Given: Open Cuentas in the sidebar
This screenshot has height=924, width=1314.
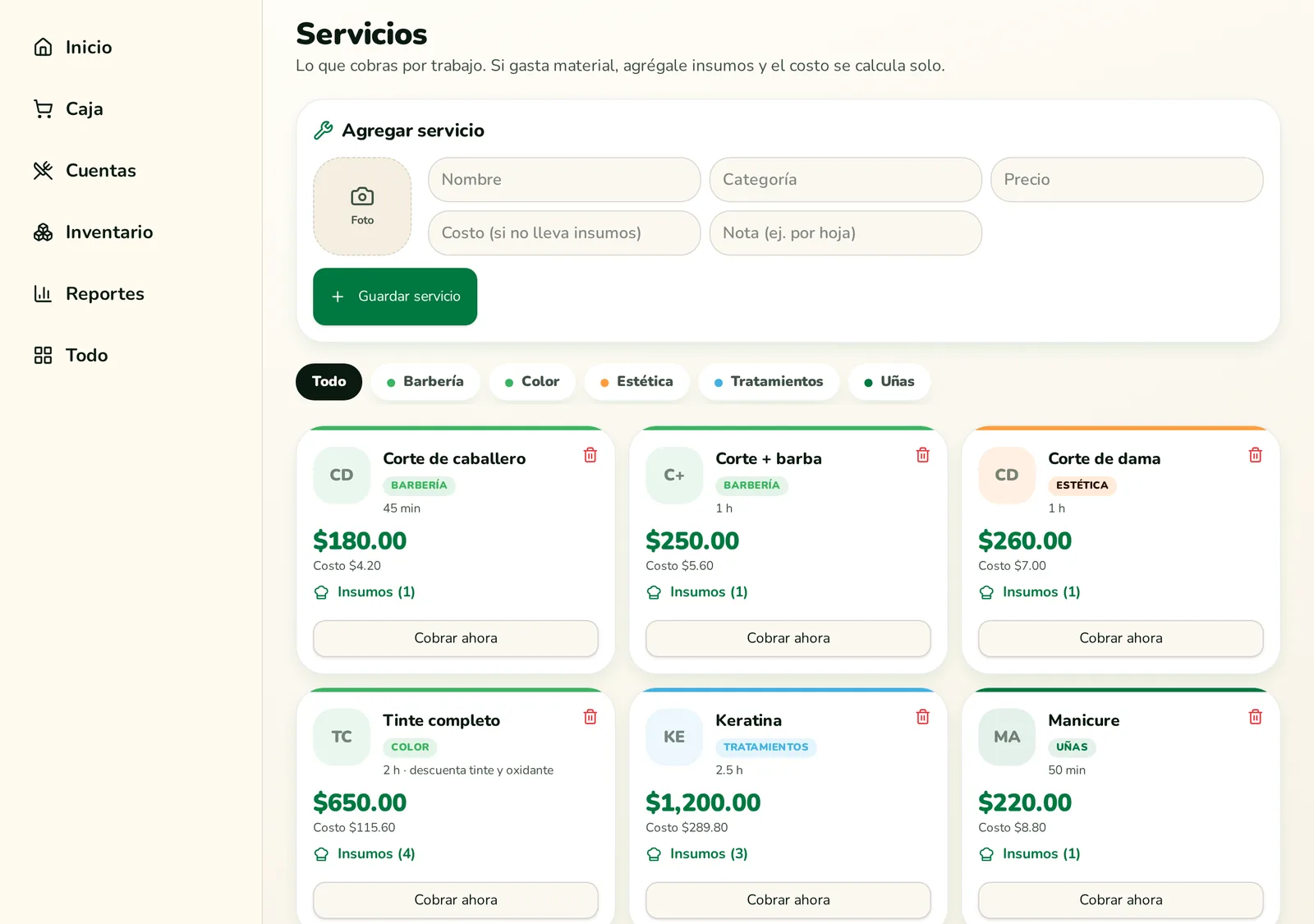Looking at the screenshot, I should click(x=101, y=170).
